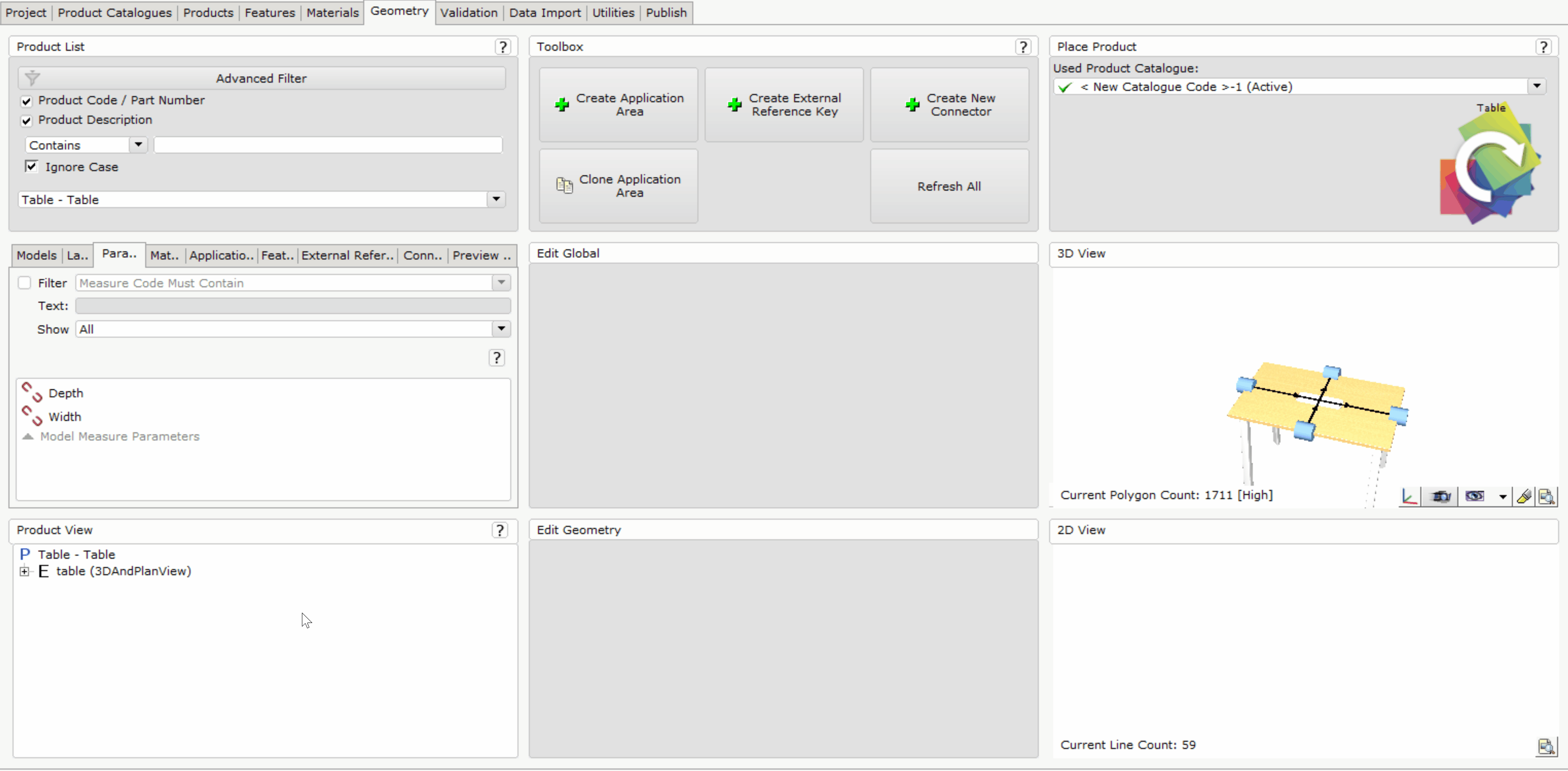Open the Feat.. sub-tab
The width and height of the screenshot is (1568, 771).
[x=278, y=256]
